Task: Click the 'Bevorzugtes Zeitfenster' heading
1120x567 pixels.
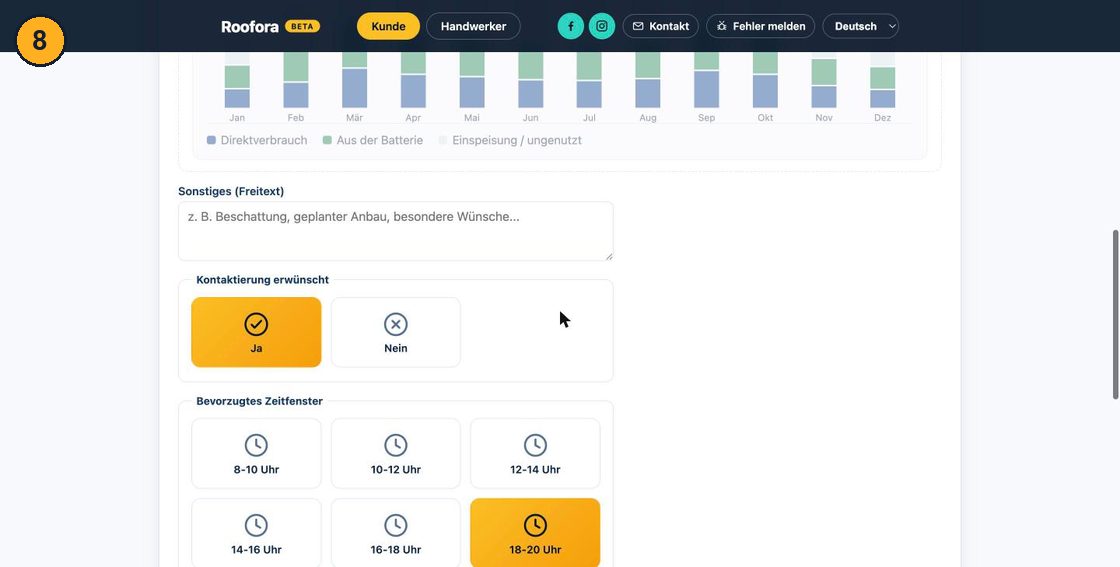Action: click(259, 401)
